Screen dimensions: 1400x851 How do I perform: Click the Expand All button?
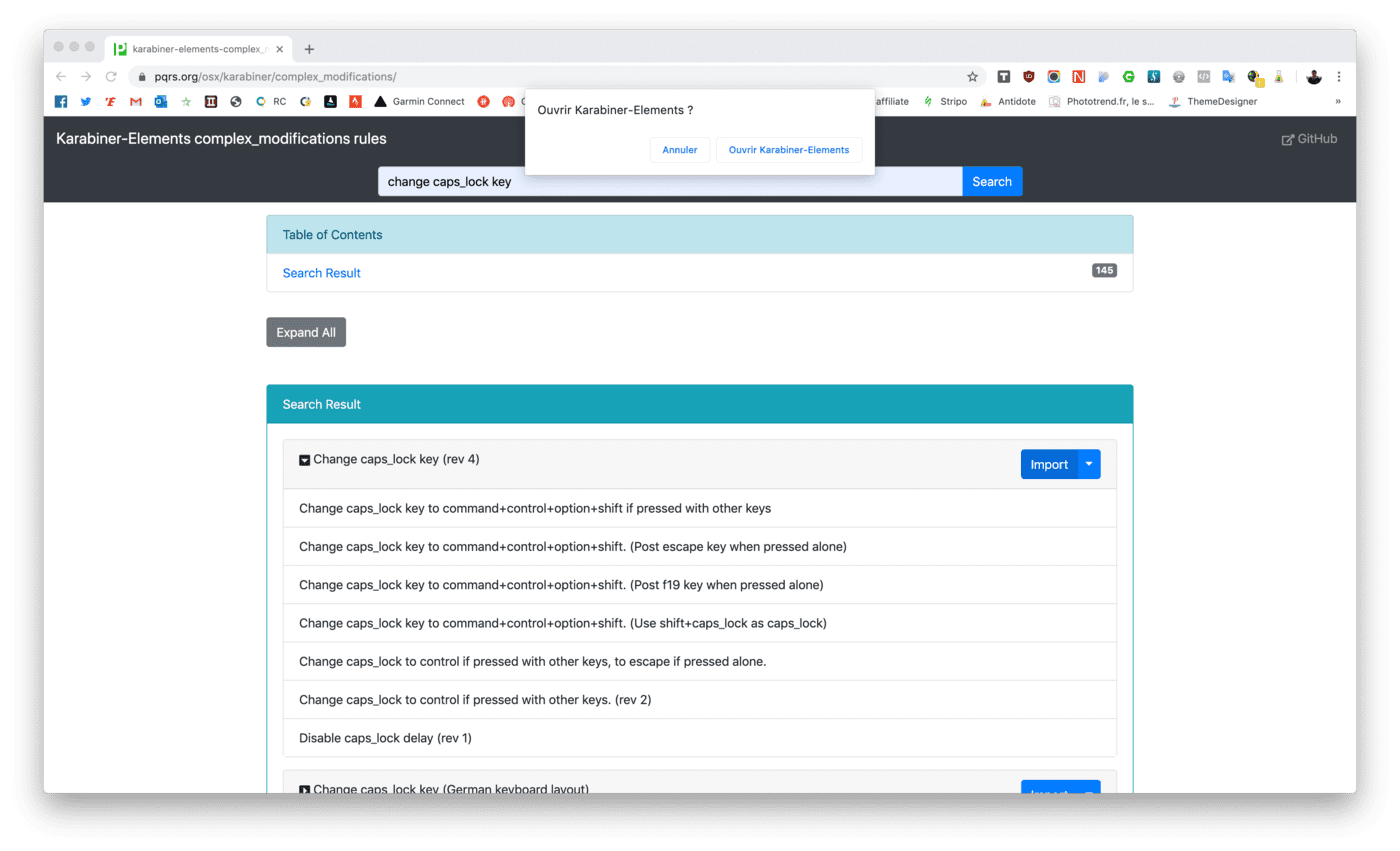306,332
